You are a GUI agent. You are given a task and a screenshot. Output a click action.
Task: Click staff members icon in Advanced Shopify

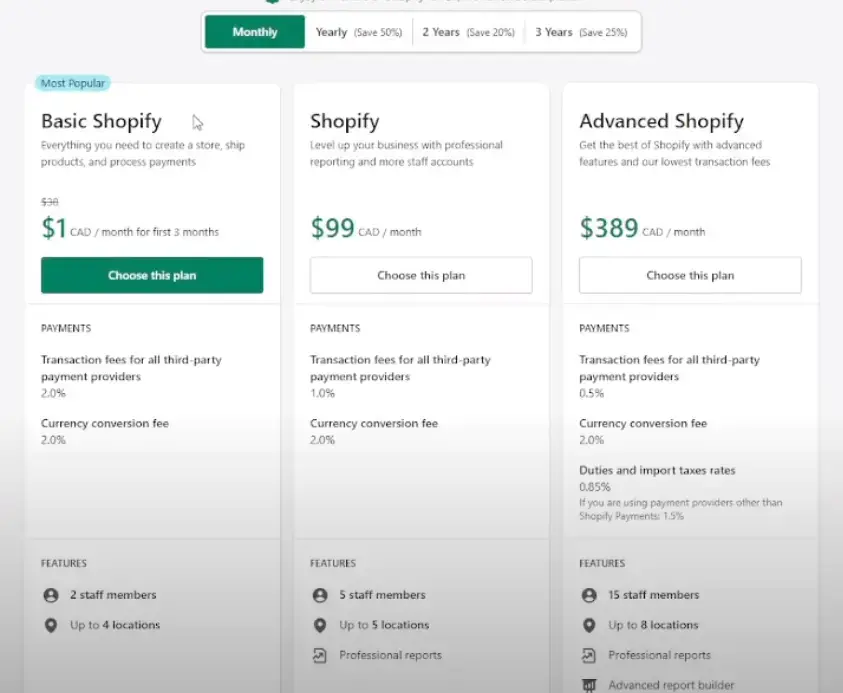coord(589,595)
